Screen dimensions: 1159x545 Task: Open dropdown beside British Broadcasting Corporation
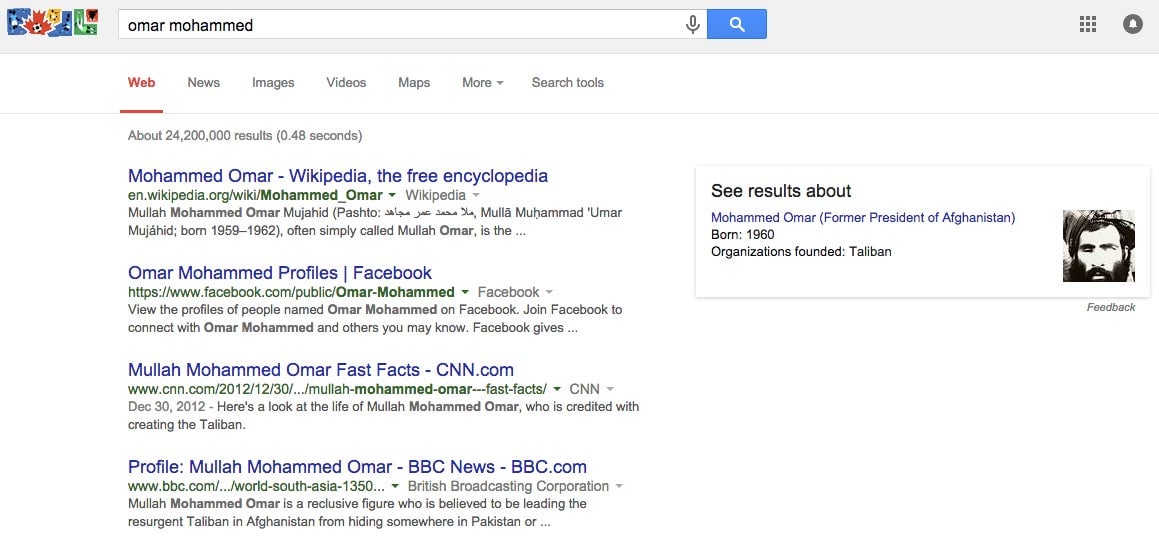click(619, 487)
